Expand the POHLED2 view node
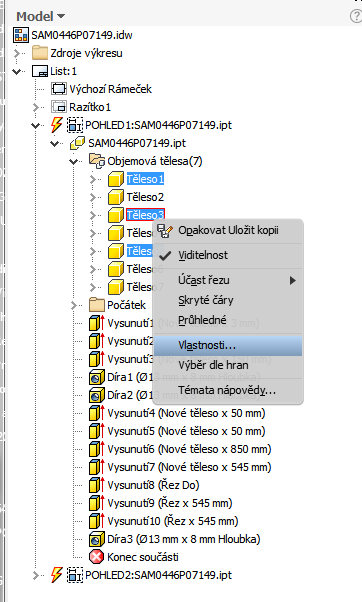The image size is (362, 602). point(36,575)
